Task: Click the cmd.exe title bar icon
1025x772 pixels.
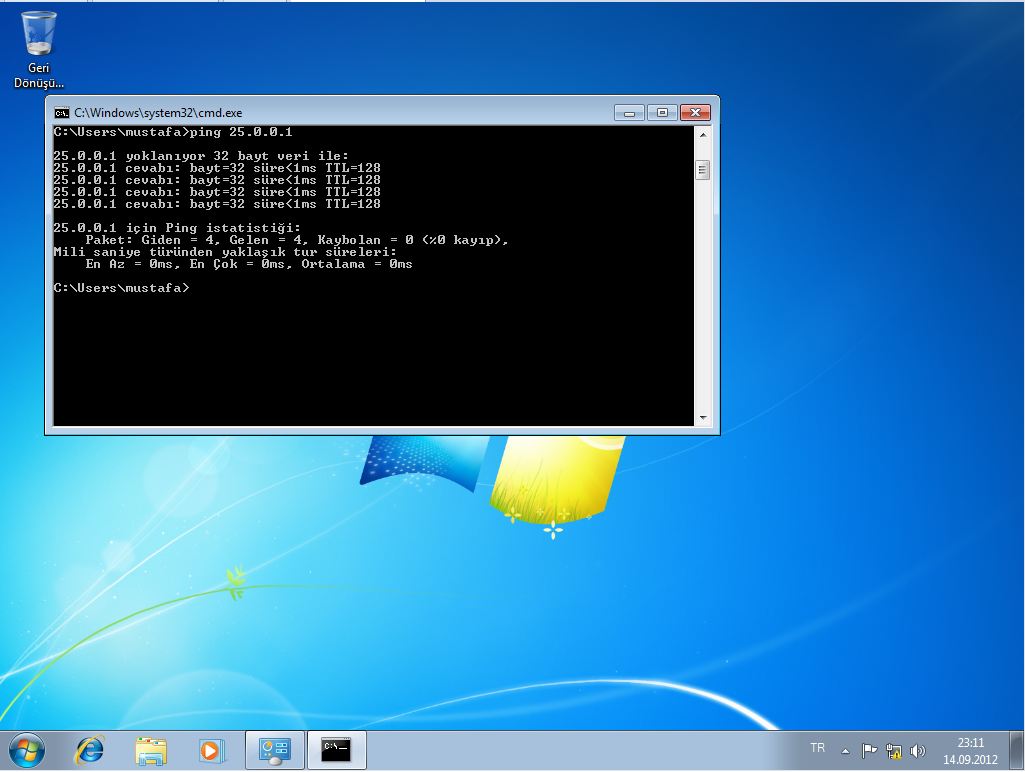Action: click(61, 113)
